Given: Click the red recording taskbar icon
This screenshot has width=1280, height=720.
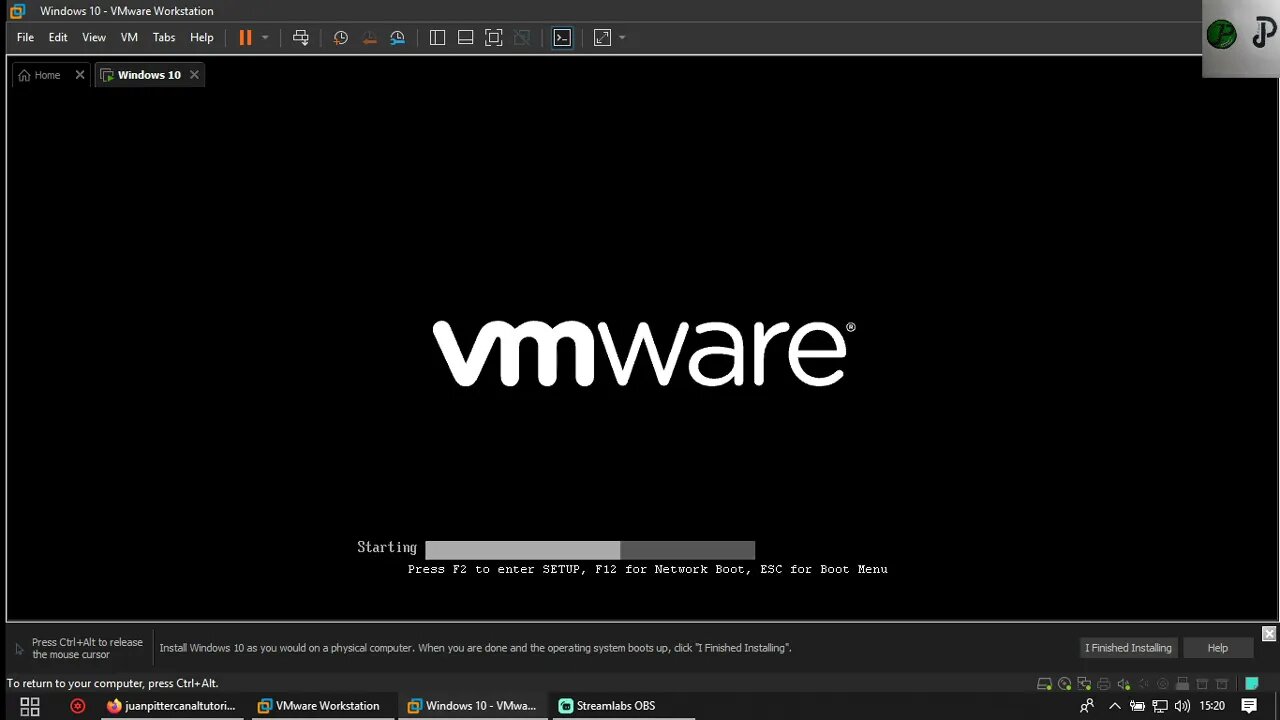Looking at the screenshot, I should (78, 706).
